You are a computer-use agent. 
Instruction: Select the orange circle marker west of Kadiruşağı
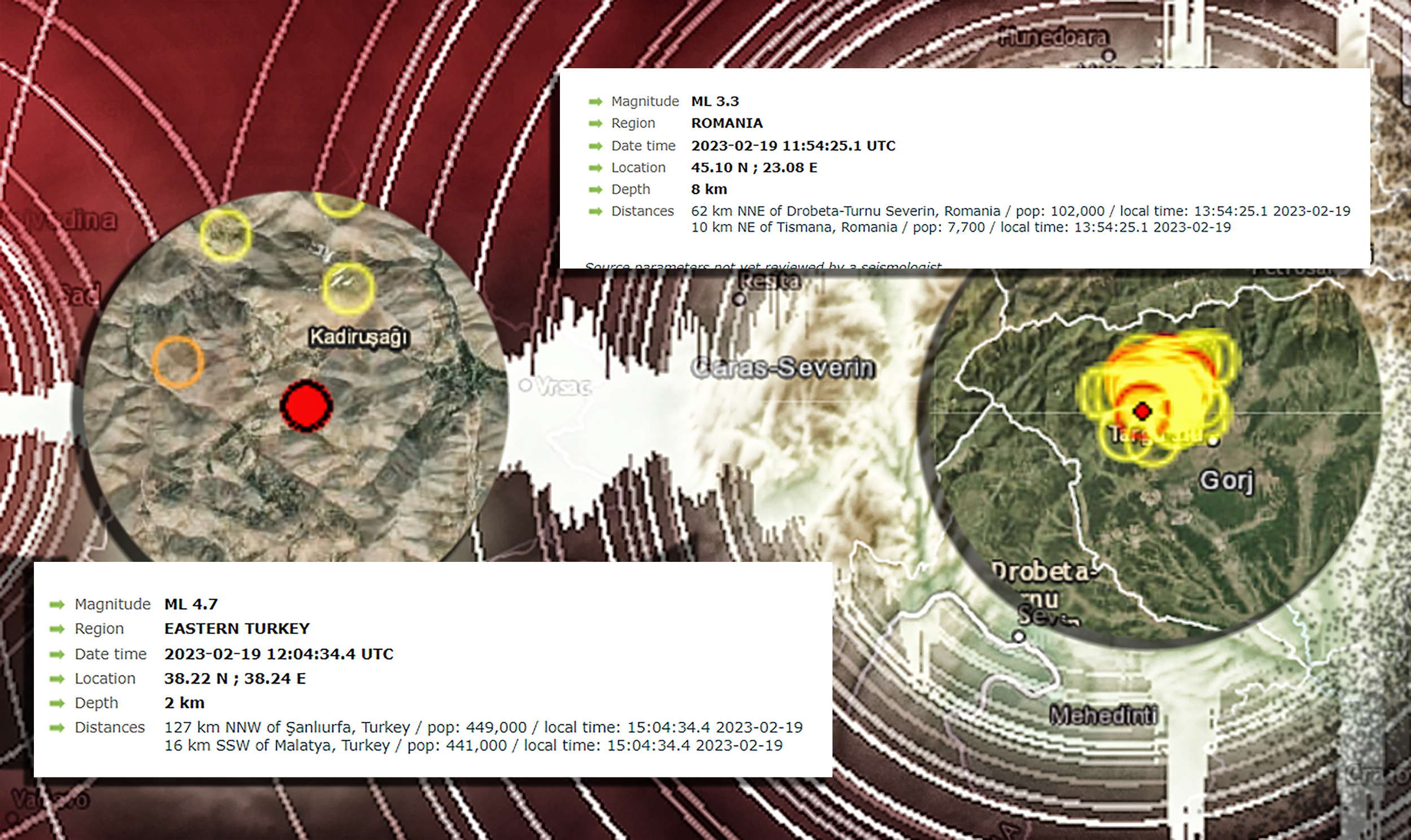pyautogui.click(x=178, y=362)
